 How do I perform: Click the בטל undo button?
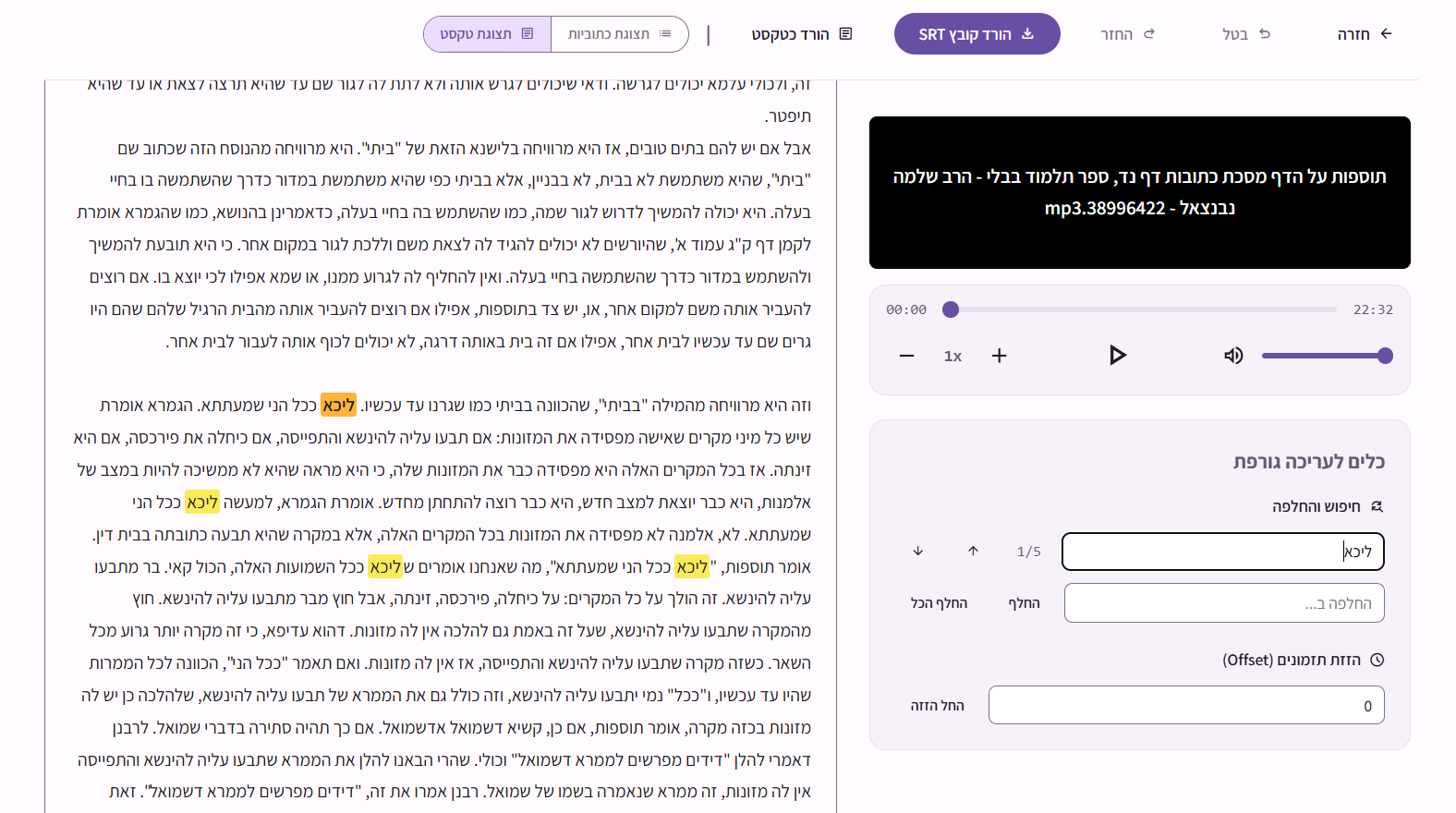[x=1246, y=34]
